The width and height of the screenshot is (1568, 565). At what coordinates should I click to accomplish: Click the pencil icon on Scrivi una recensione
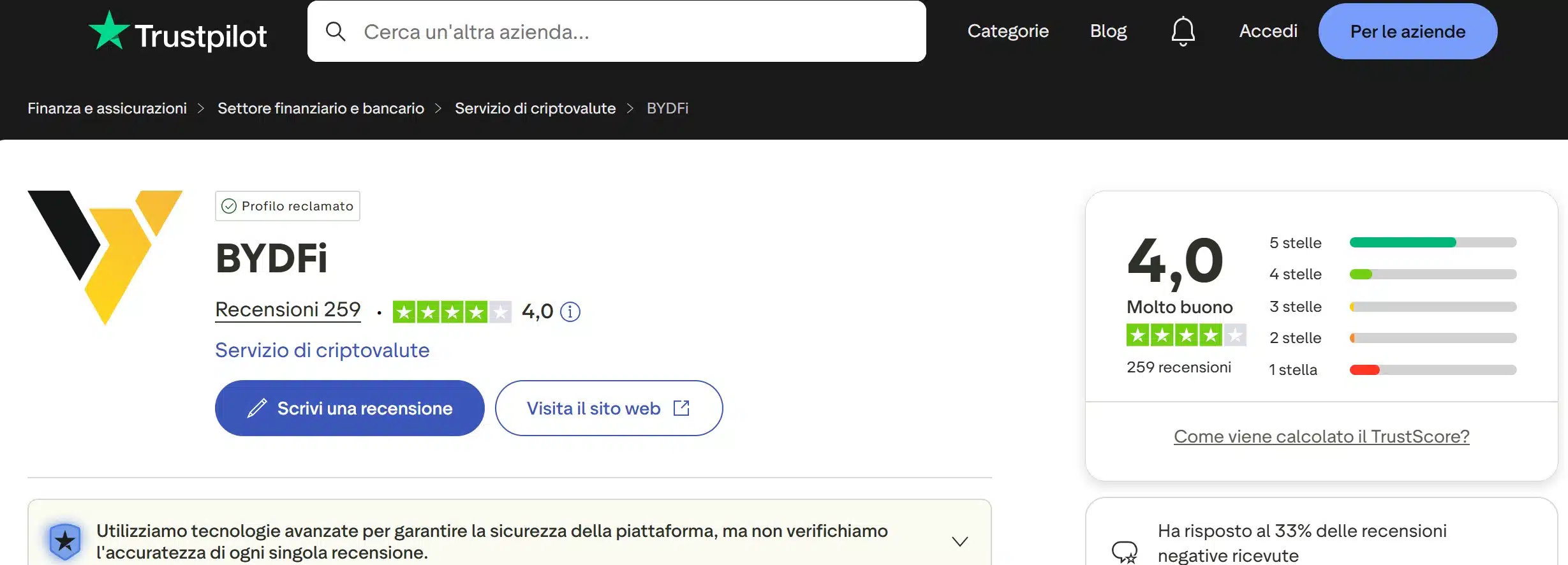tap(258, 407)
